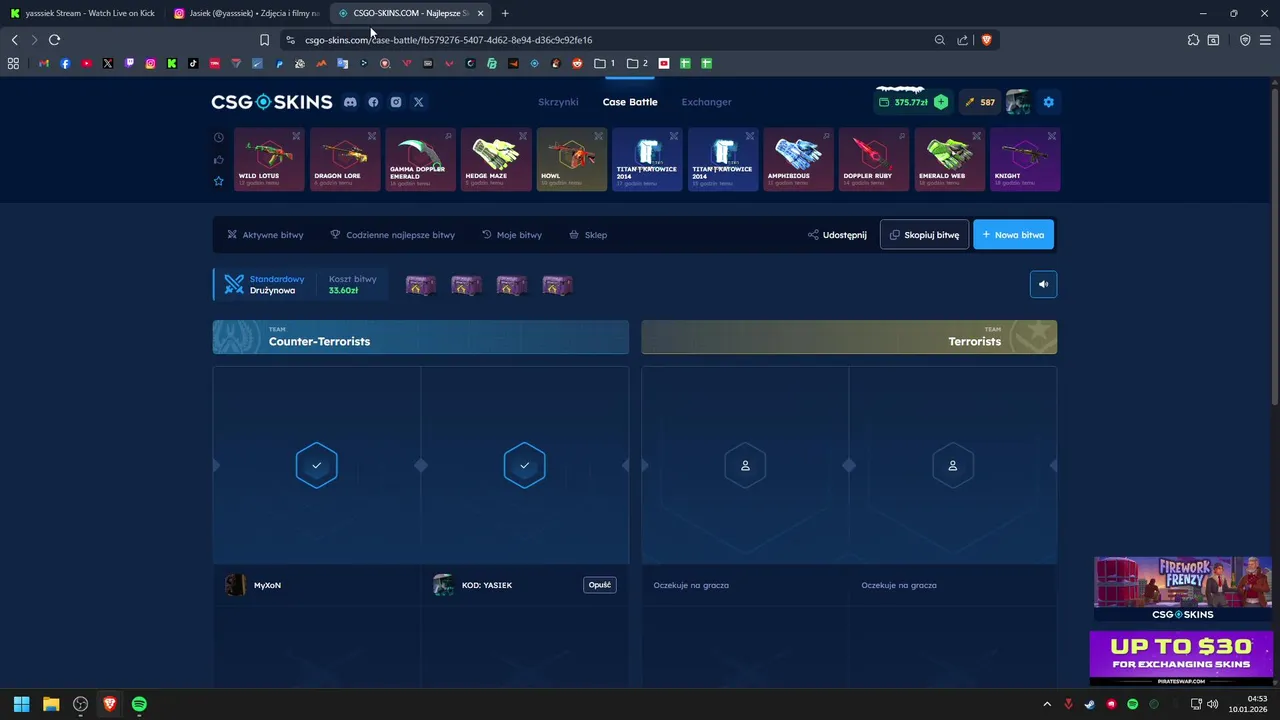Open the Discord link icon in site header
1280x720 pixels.
[350, 102]
